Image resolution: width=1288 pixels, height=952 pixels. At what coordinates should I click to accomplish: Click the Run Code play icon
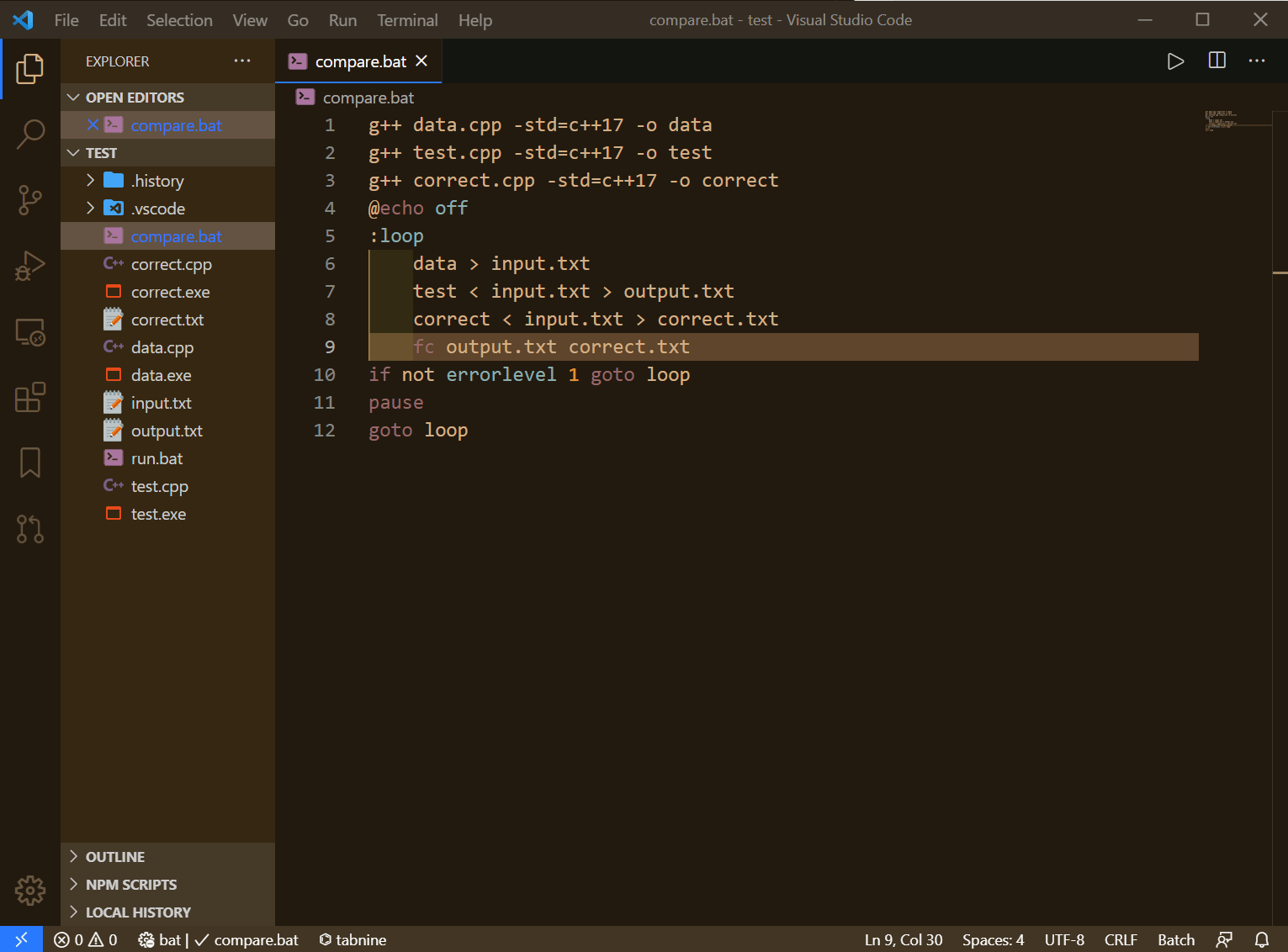coord(1175,61)
